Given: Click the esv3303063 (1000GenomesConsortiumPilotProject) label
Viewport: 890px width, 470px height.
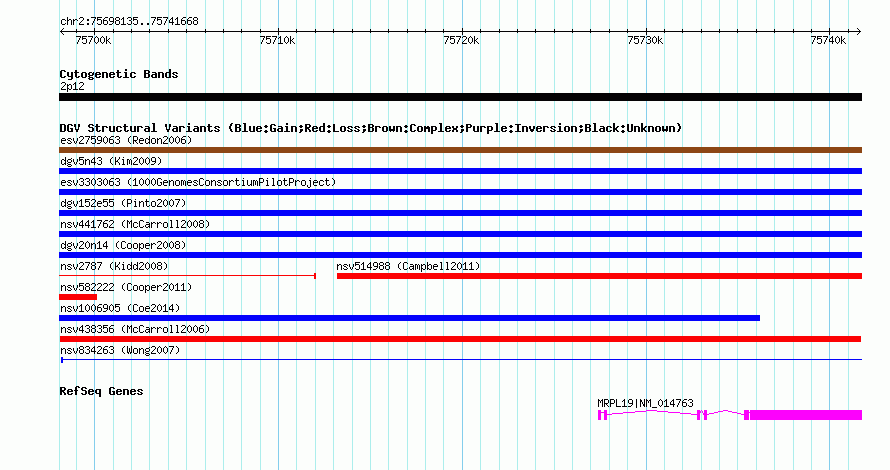Looking at the screenshot, I should click(x=198, y=182).
